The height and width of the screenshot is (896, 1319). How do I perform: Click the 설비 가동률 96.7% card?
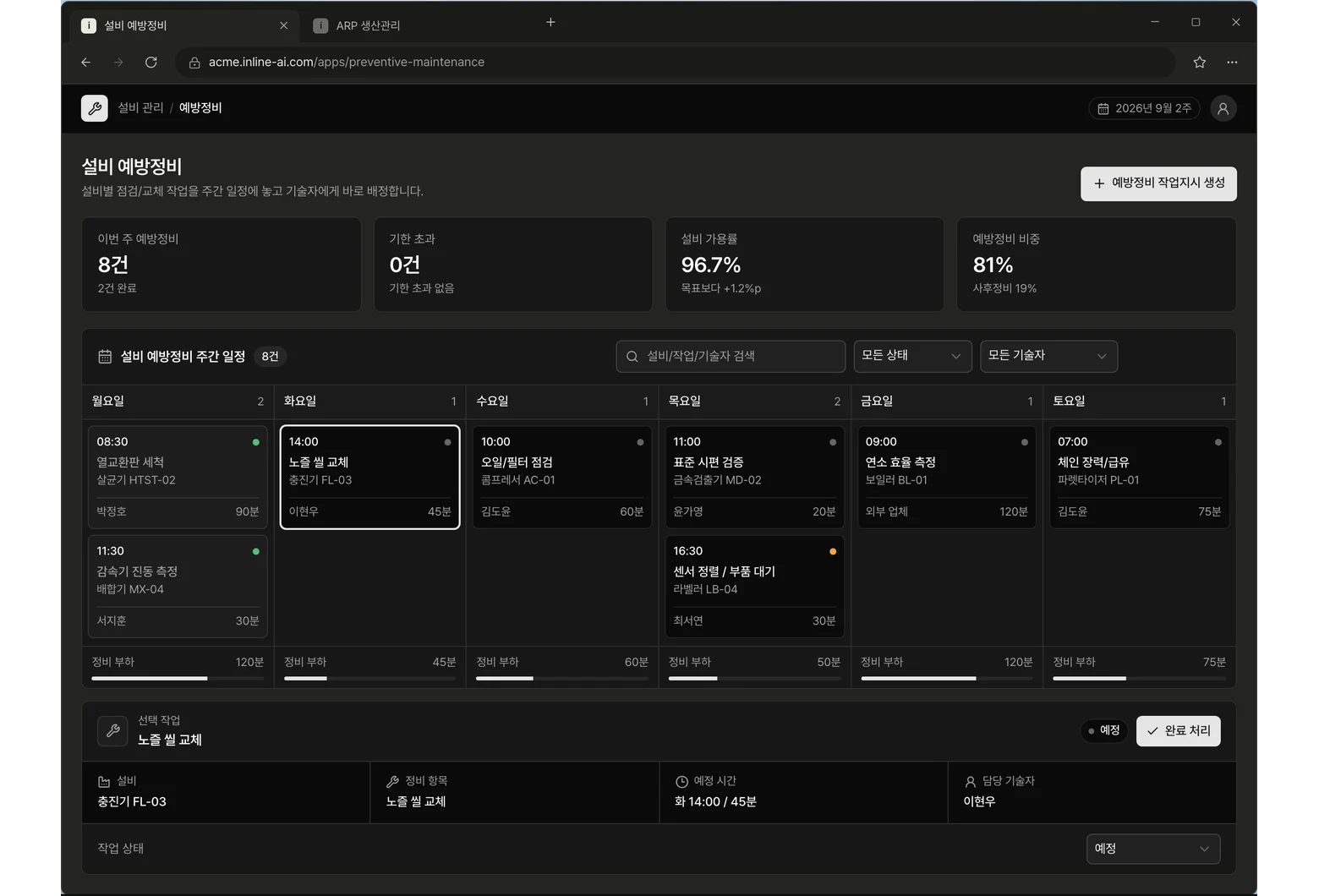[804, 265]
